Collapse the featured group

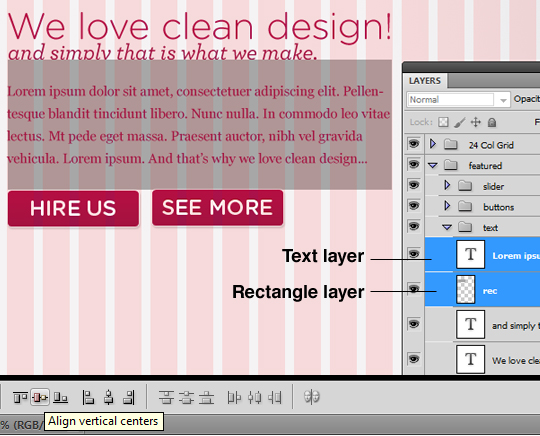(433, 166)
